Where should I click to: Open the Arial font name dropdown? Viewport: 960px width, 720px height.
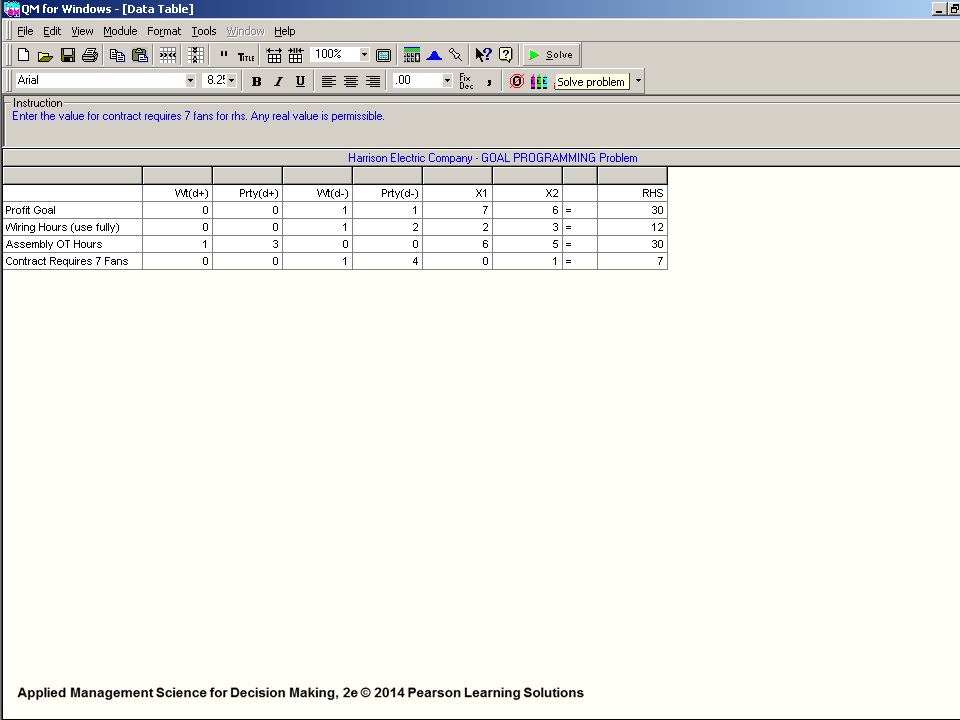[x=190, y=80]
